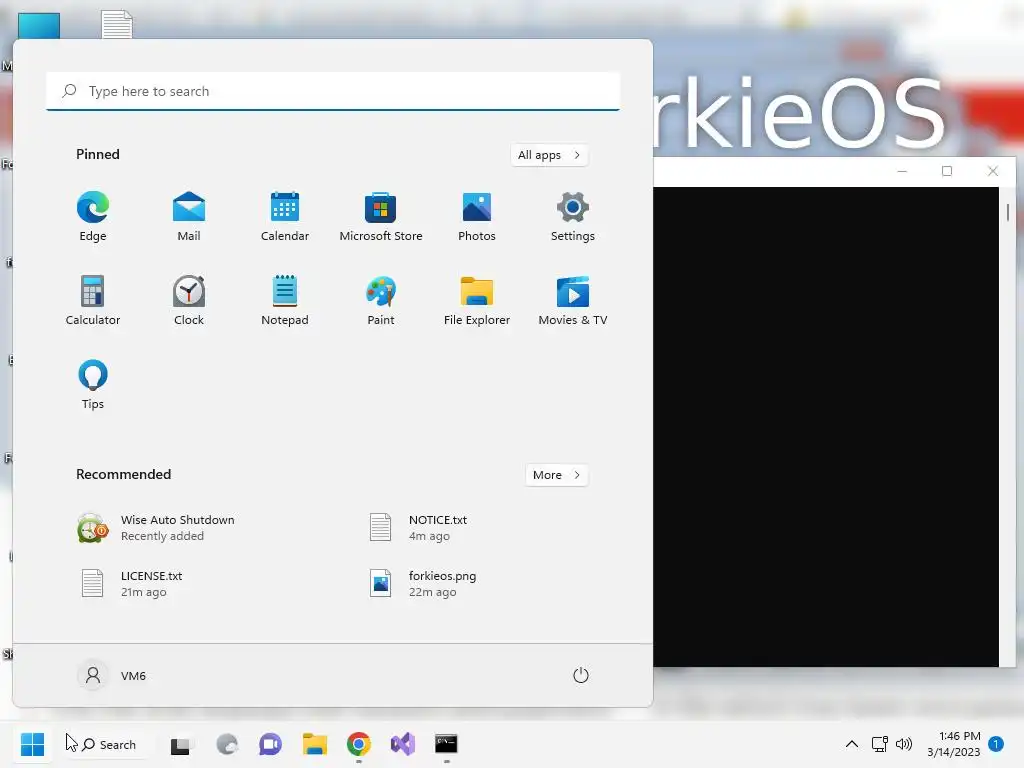Switch to Google Chrome in taskbar
The height and width of the screenshot is (768, 1024).
click(359, 744)
